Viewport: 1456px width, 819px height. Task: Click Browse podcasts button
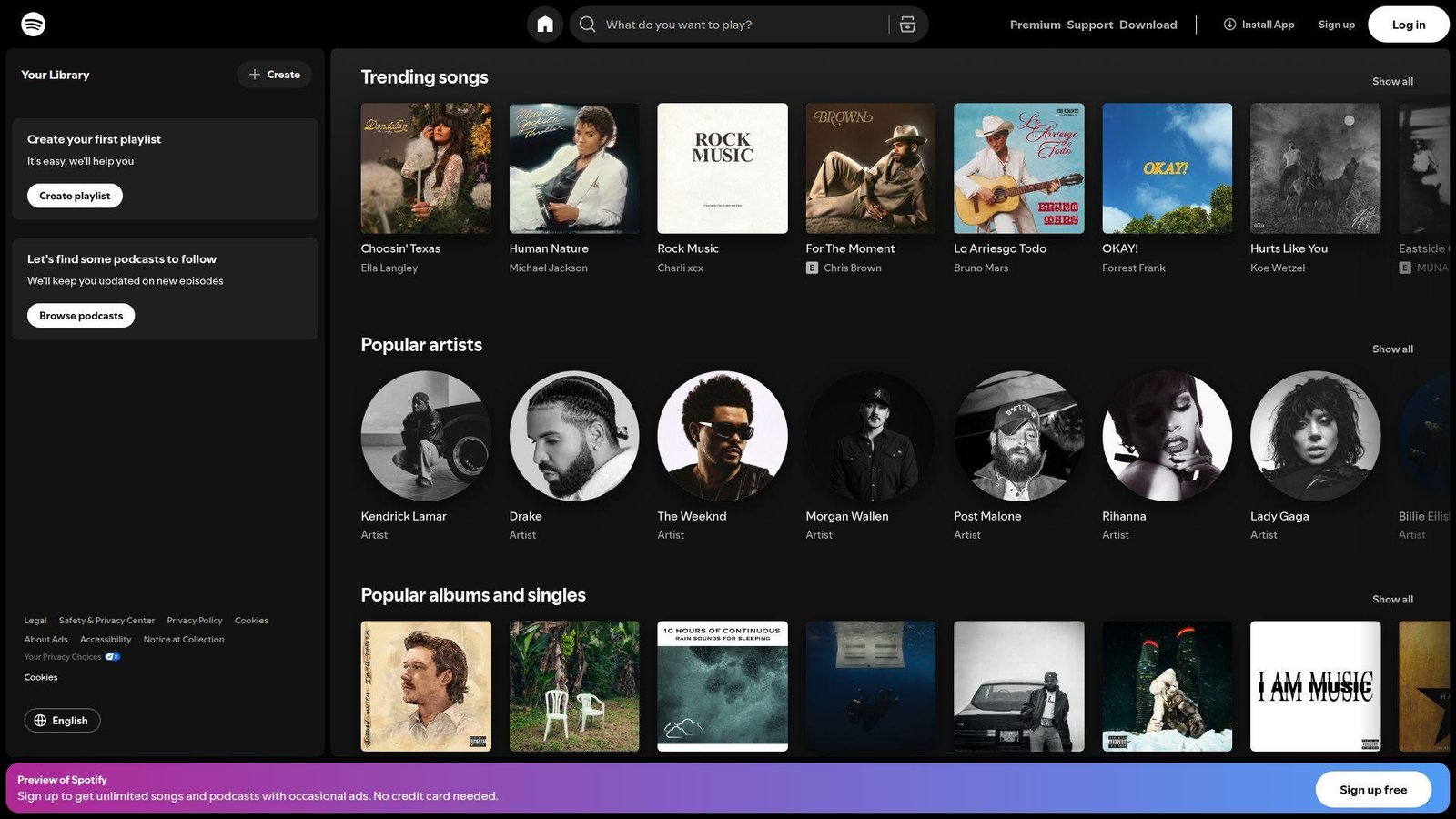click(x=81, y=316)
